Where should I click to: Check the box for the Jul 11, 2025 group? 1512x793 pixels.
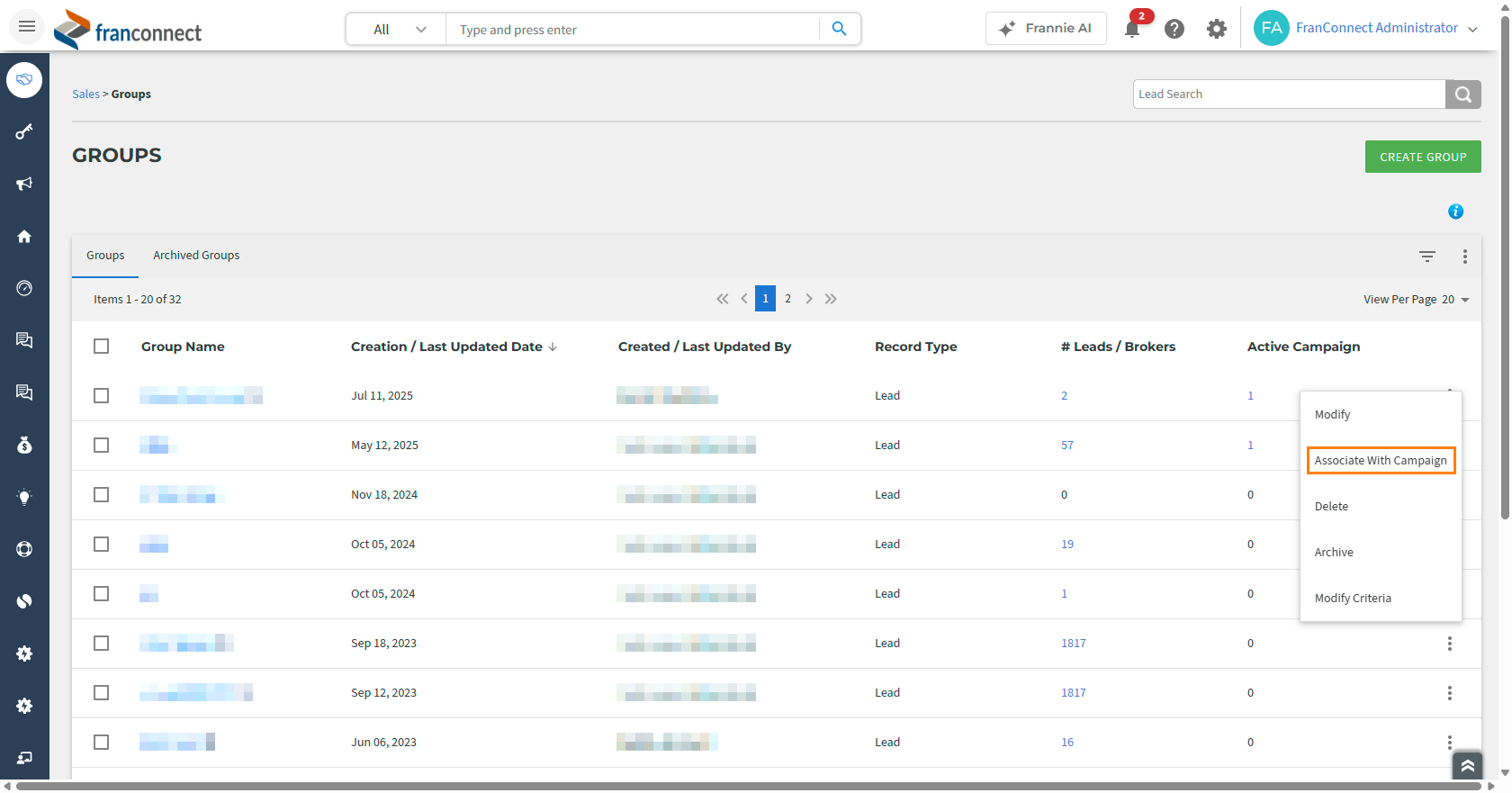pos(102,396)
